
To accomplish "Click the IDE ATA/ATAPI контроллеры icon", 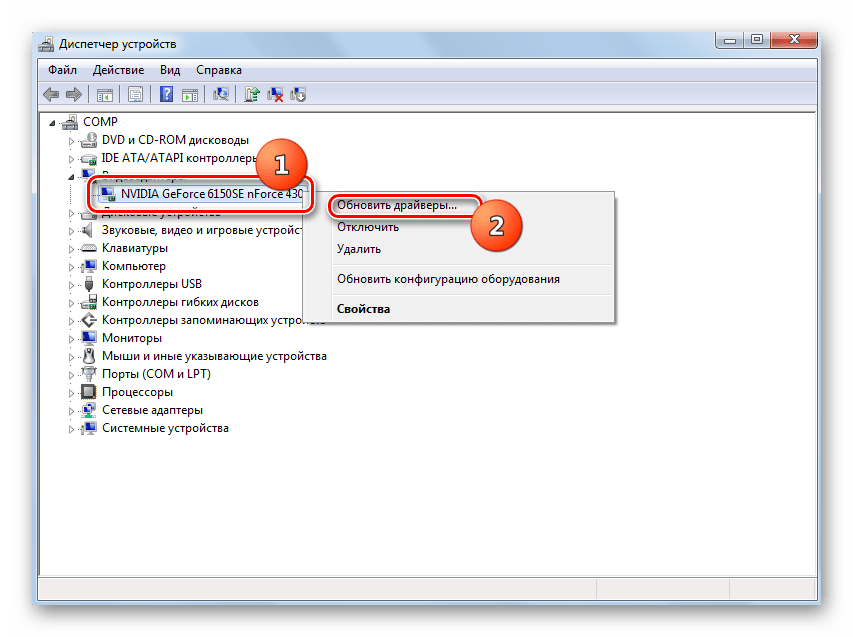I will (88, 158).
